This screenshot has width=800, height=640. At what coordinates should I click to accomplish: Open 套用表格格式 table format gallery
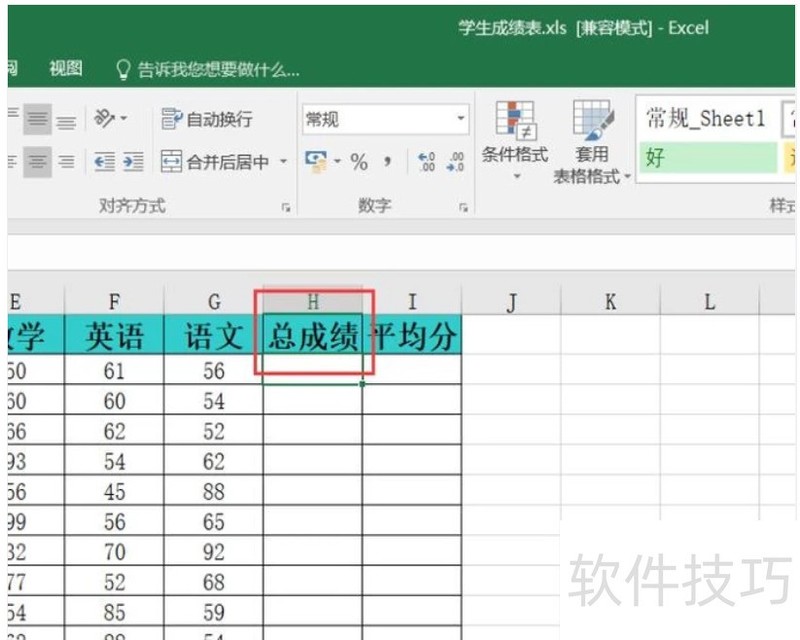point(592,141)
